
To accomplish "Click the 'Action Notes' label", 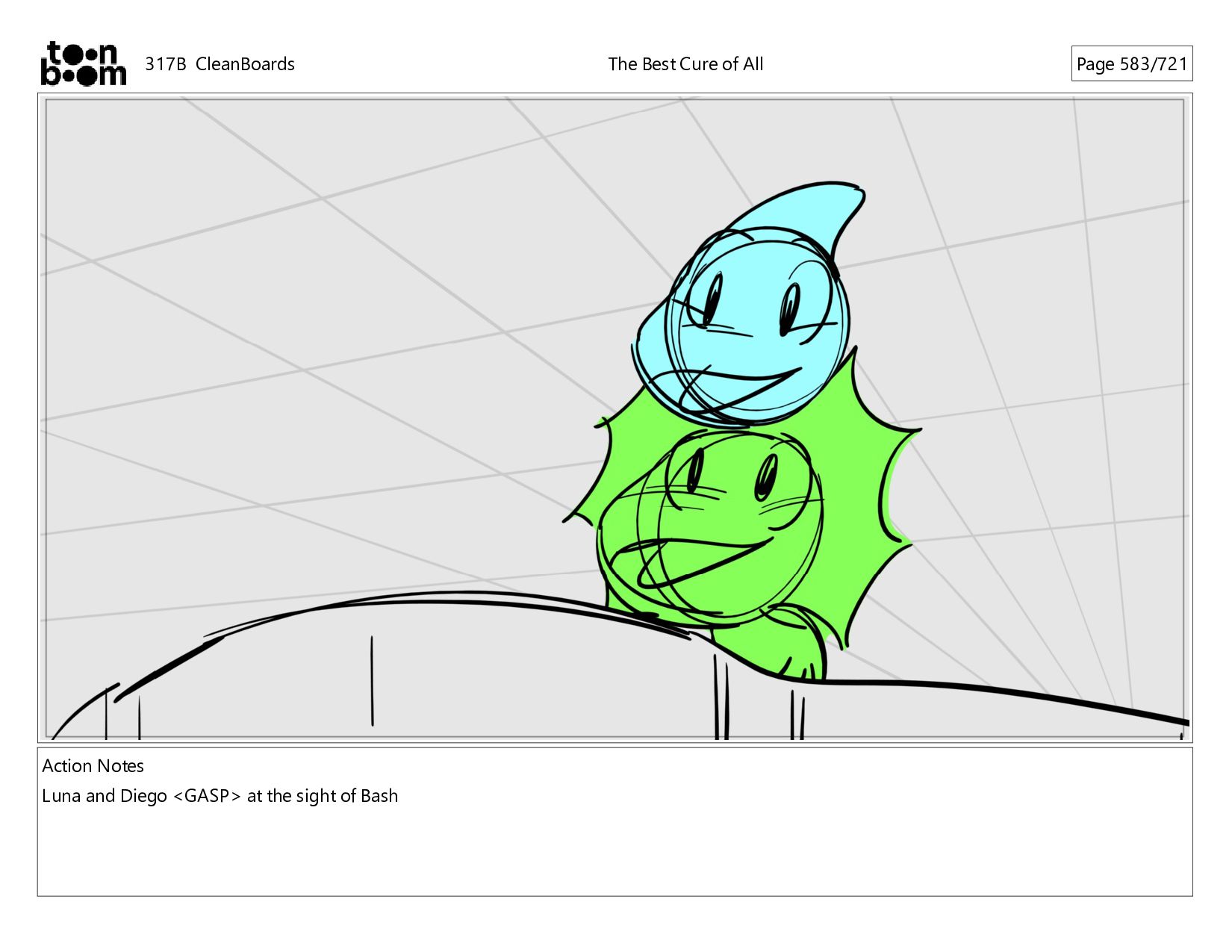I will point(93,765).
